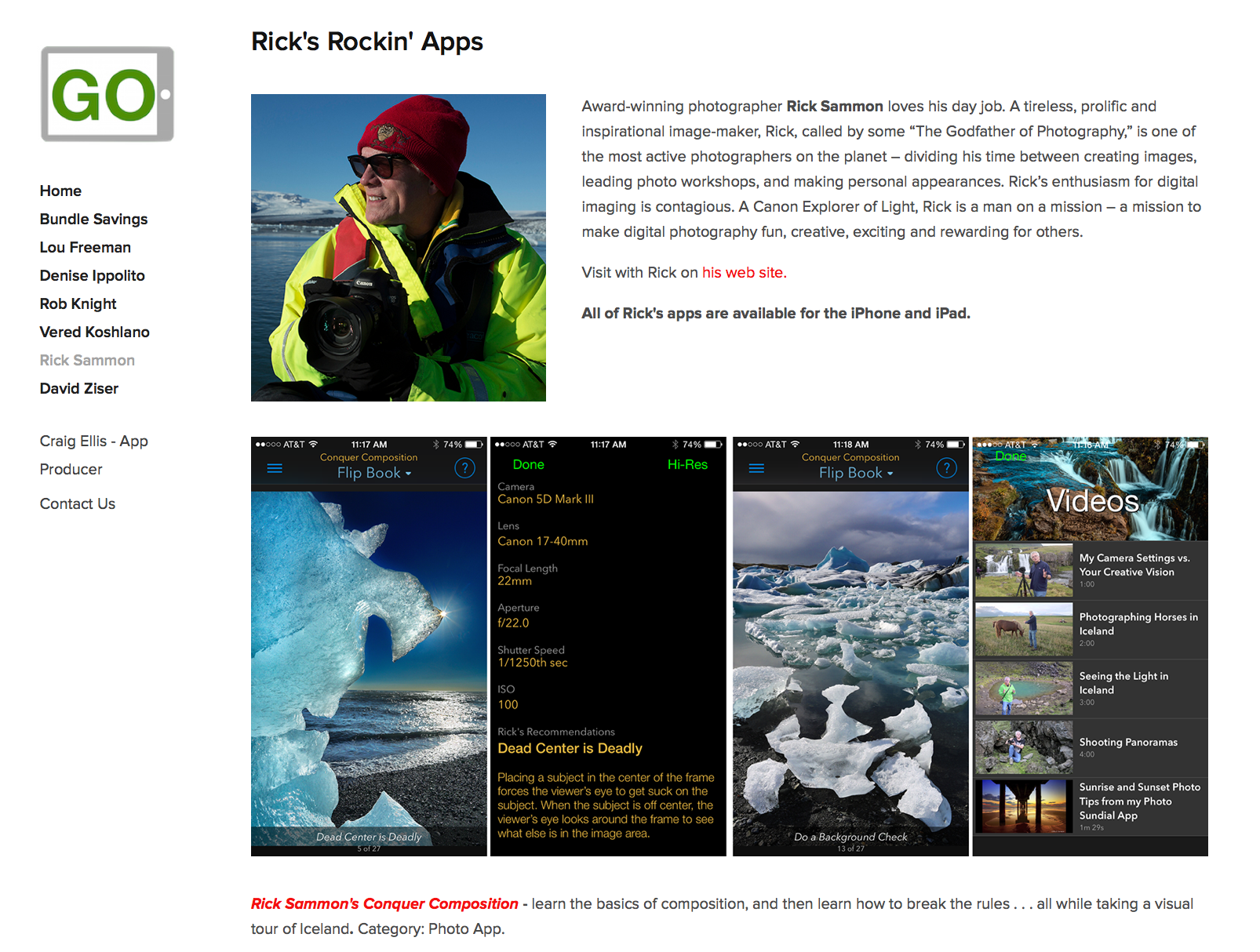Click the yellow 'Dead Center is Deadly' heading
This screenshot has height=952, width=1260.
coord(570,748)
